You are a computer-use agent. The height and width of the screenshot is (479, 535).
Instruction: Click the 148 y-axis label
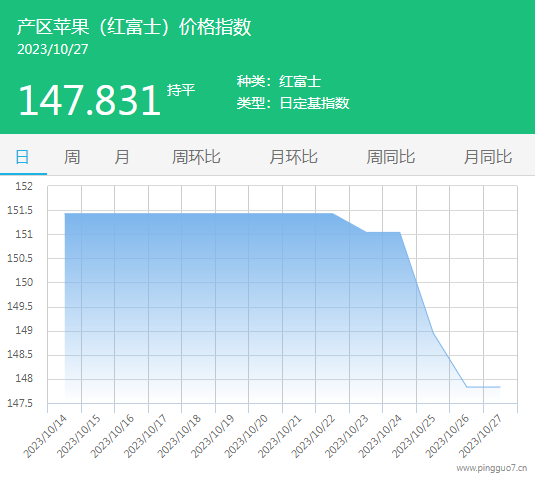tap(24, 378)
